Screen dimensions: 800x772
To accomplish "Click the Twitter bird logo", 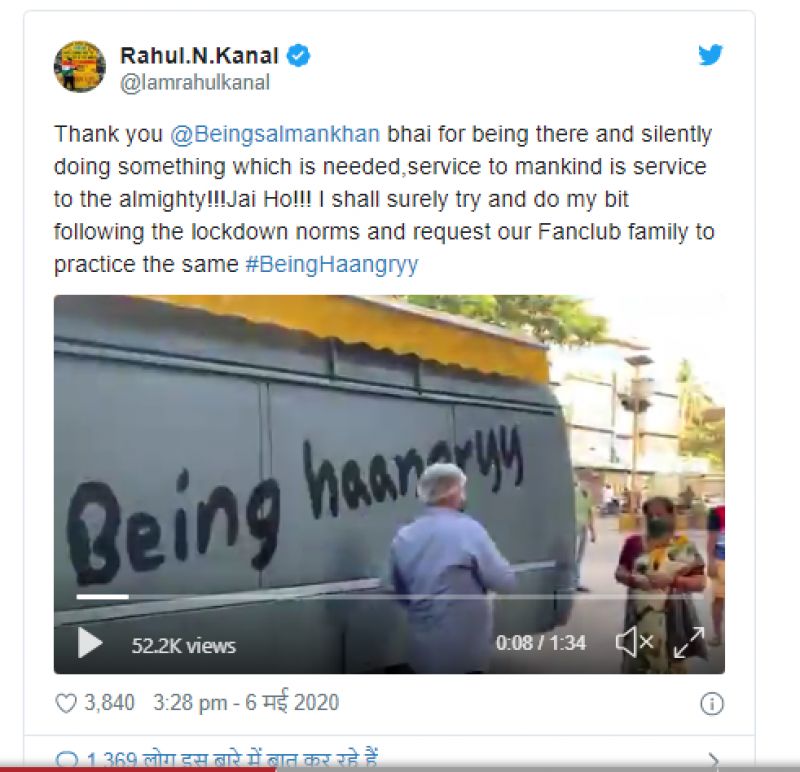I will coord(710,56).
